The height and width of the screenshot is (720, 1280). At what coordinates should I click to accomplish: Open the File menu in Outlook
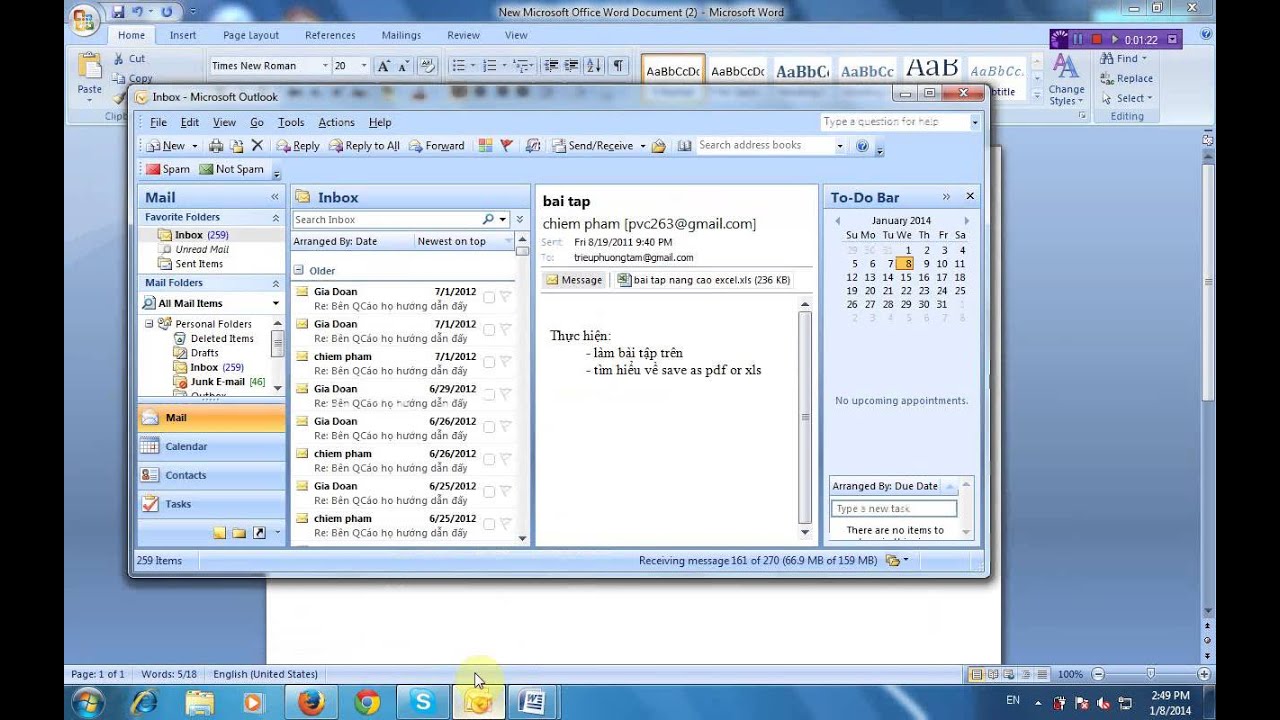(x=158, y=122)
